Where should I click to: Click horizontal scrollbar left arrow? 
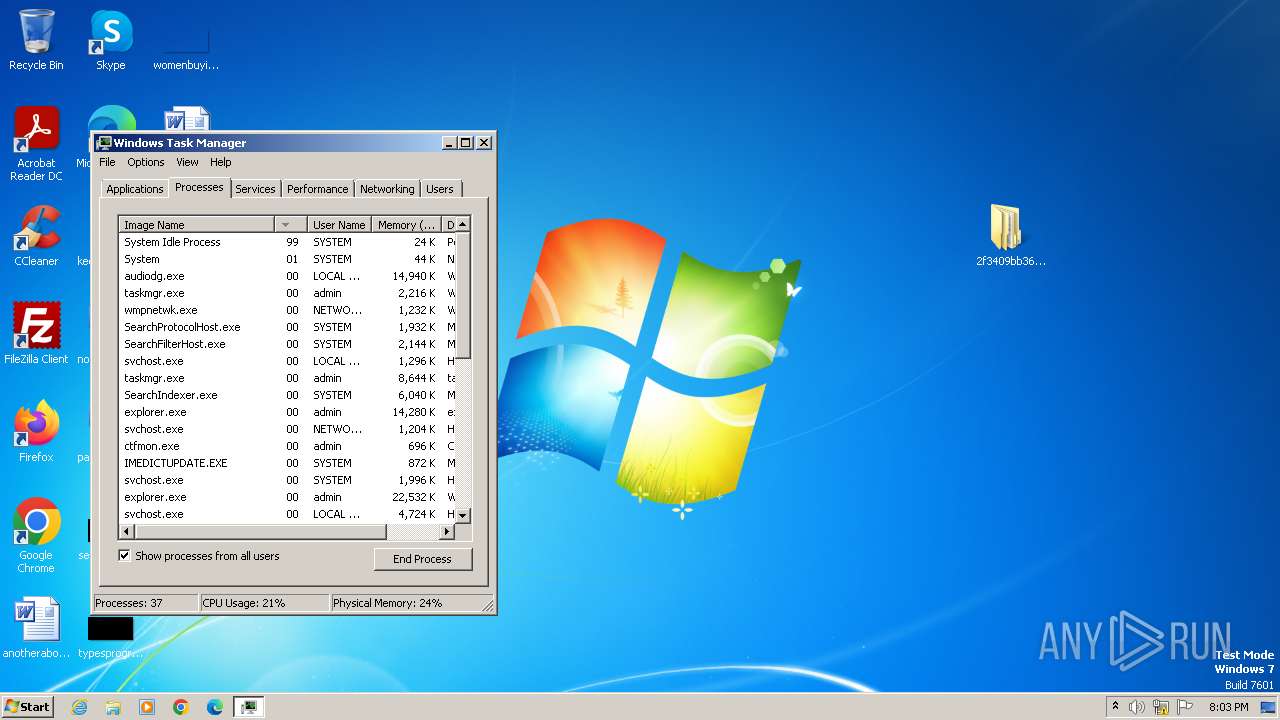coord(126,531)
